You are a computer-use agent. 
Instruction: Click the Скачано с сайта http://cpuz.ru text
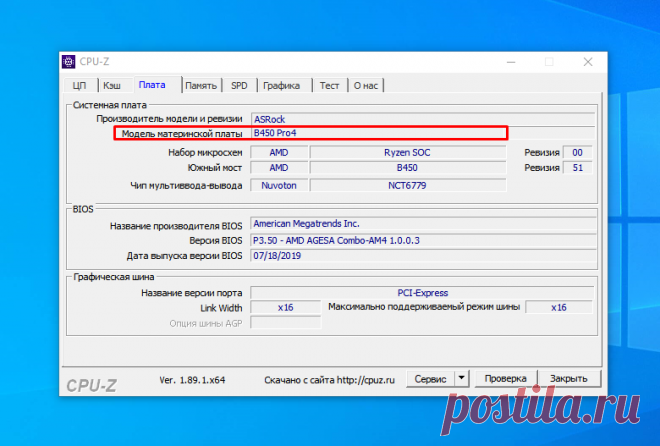[x=330, y=380]
